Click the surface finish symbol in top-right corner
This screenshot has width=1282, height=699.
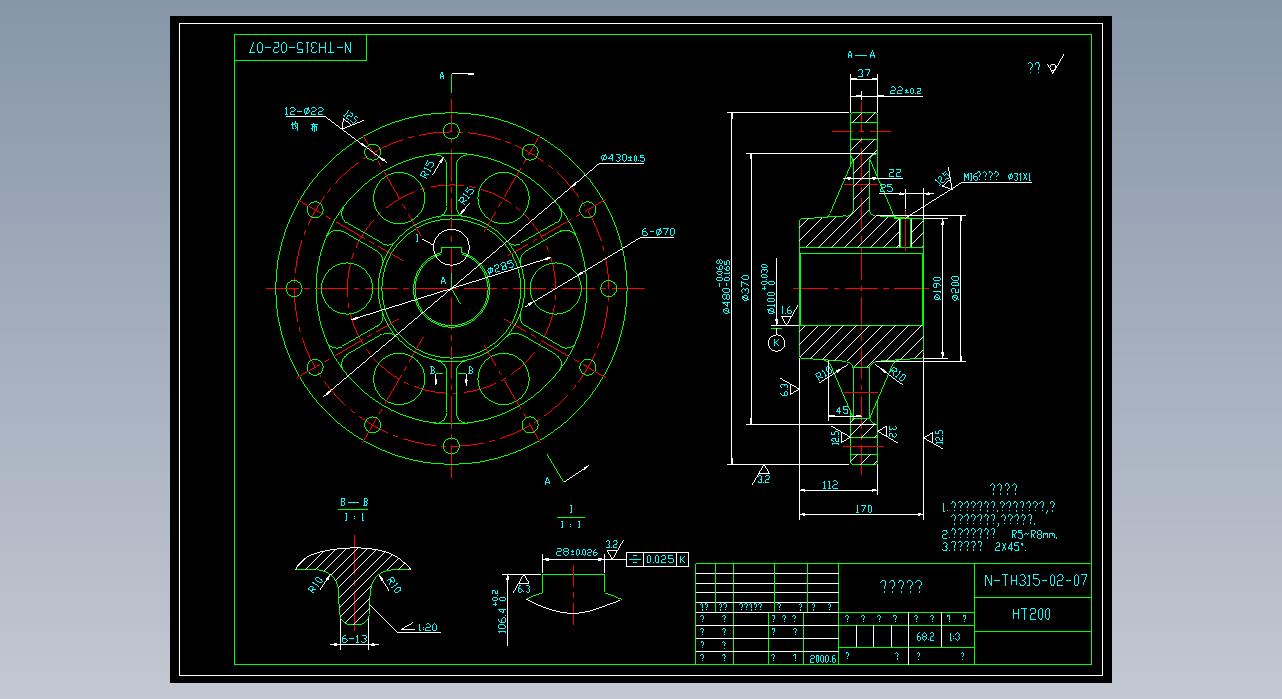coord(1045,68)
